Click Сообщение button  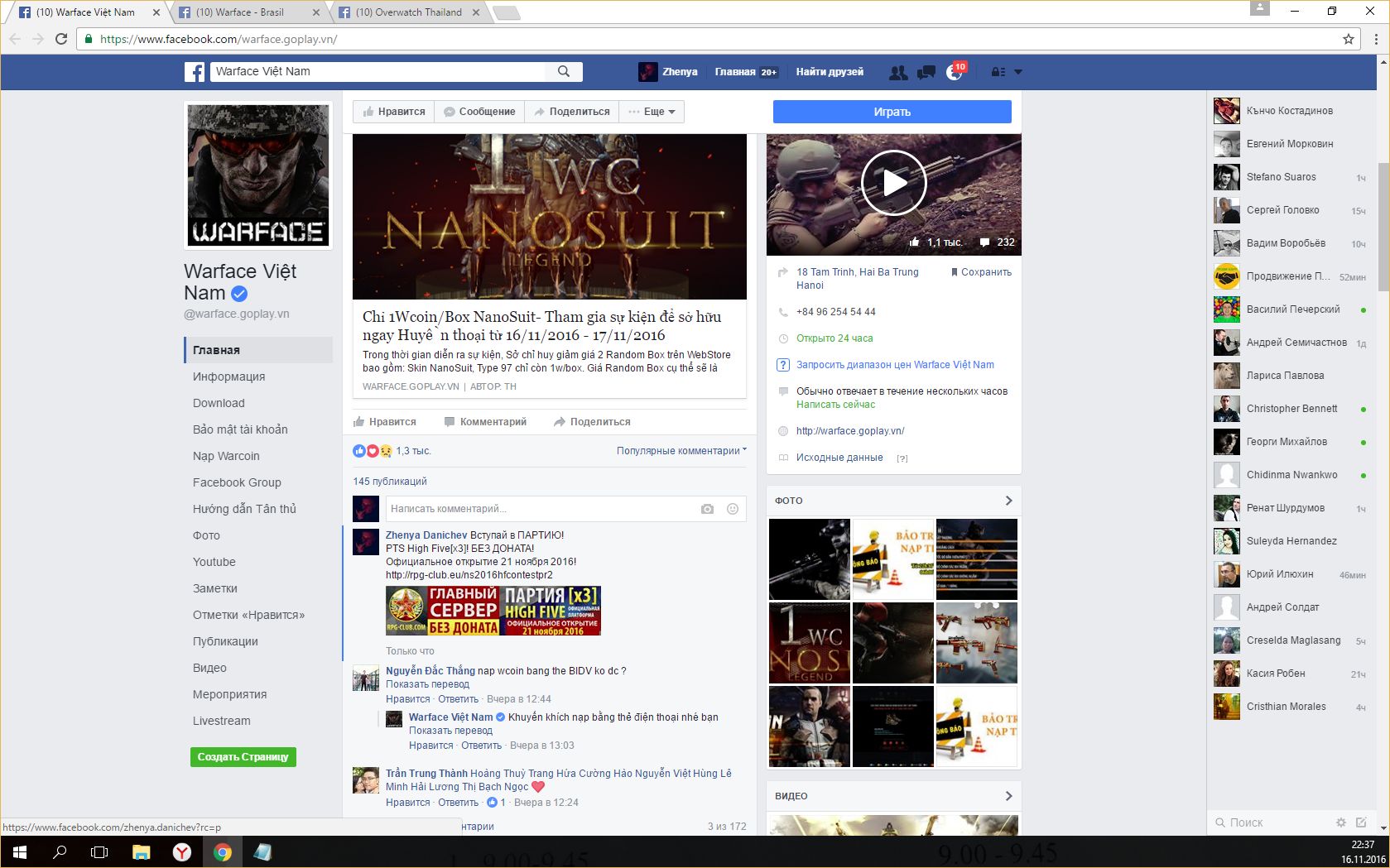(479, 112)
